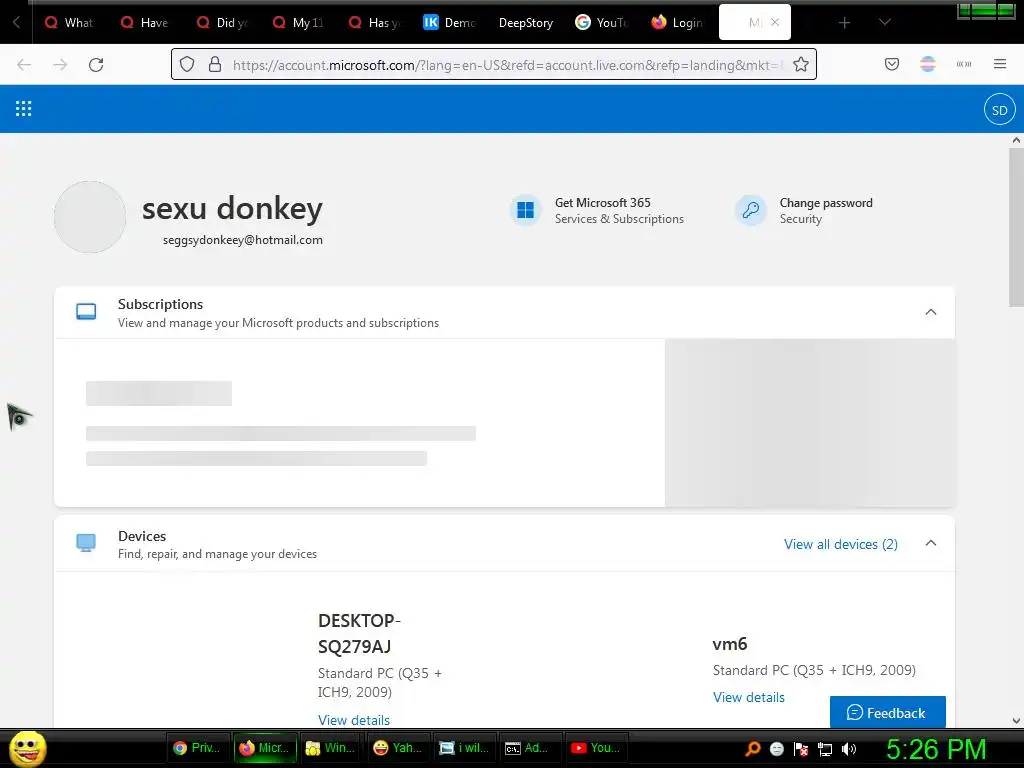Open the You... YouTube taskbar item
Image resolution: width=1024 pixels, height=768 pixels.
(596, 748)
